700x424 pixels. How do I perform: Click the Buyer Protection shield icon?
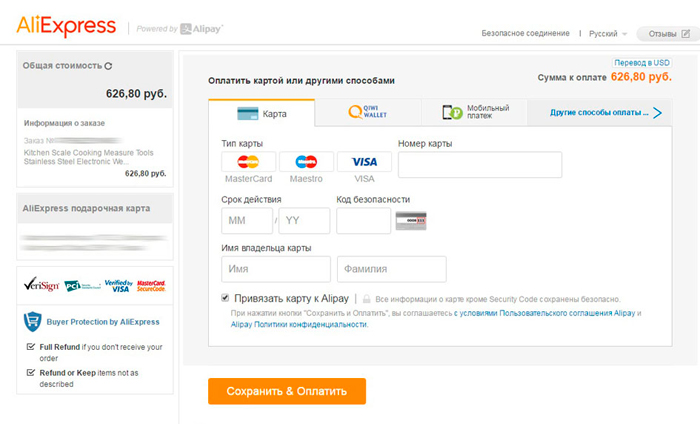tap(33, 322)
